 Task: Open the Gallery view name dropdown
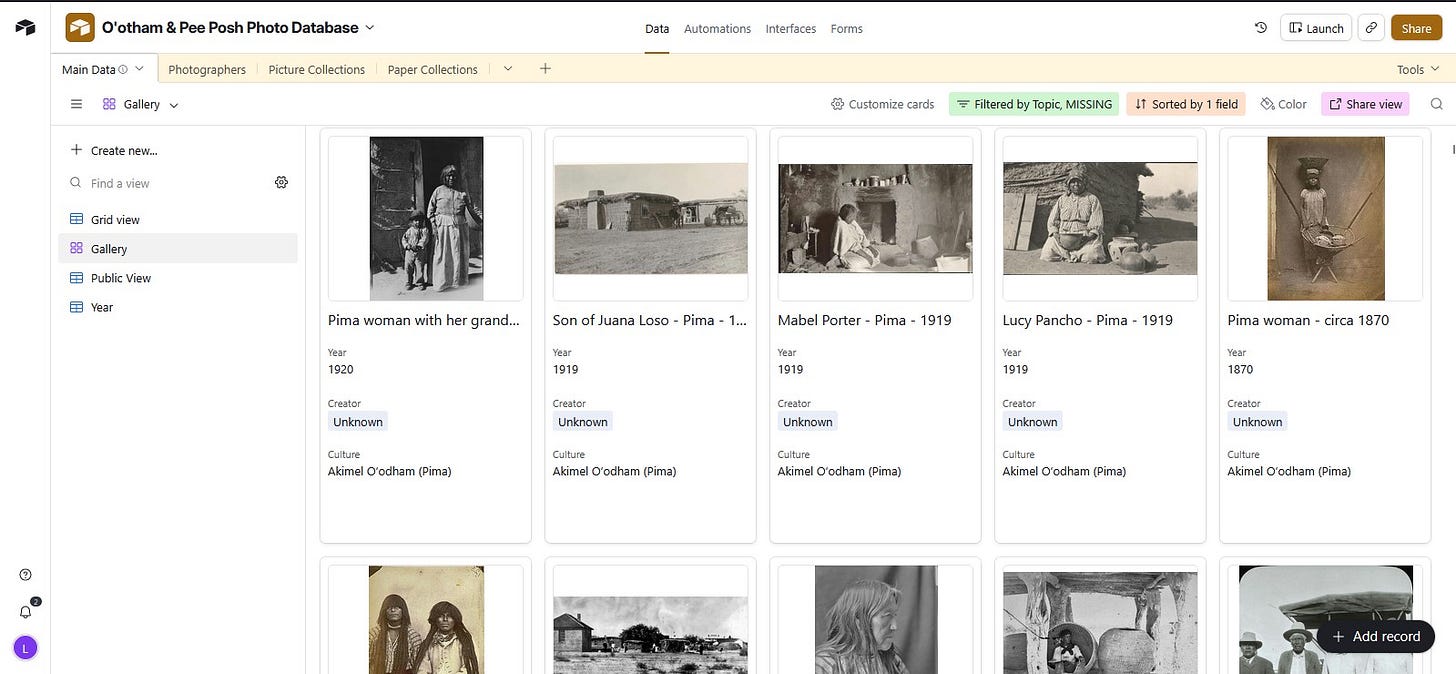141,104
